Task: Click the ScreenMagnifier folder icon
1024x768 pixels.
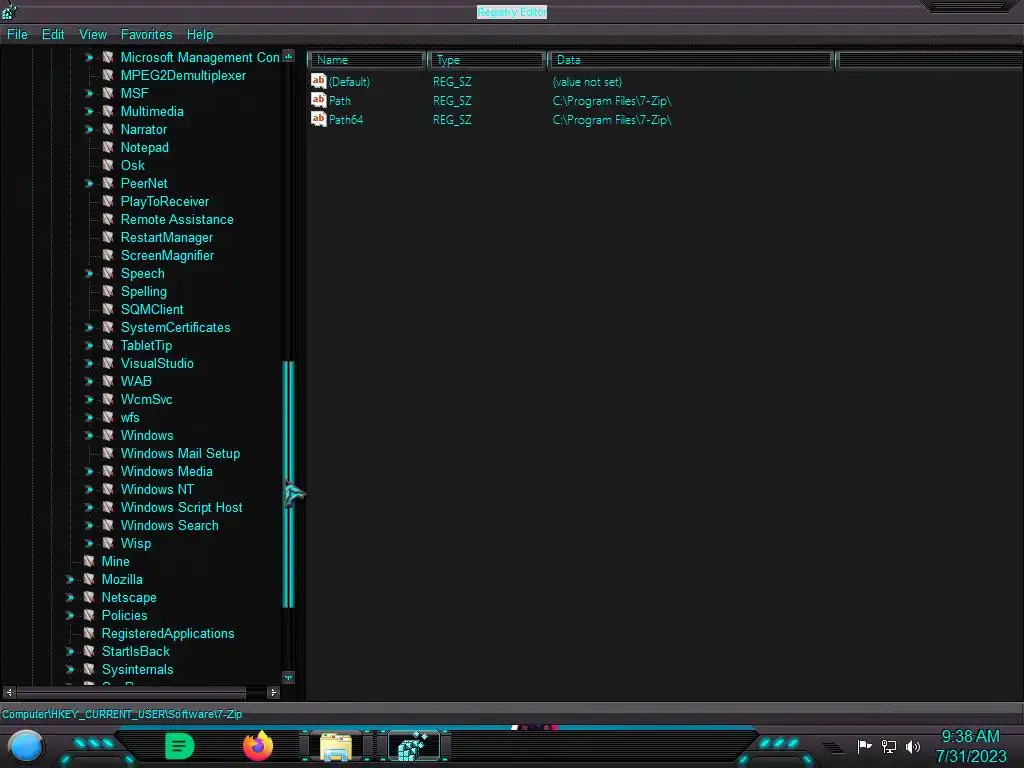Action: click(x=108, y=255)
